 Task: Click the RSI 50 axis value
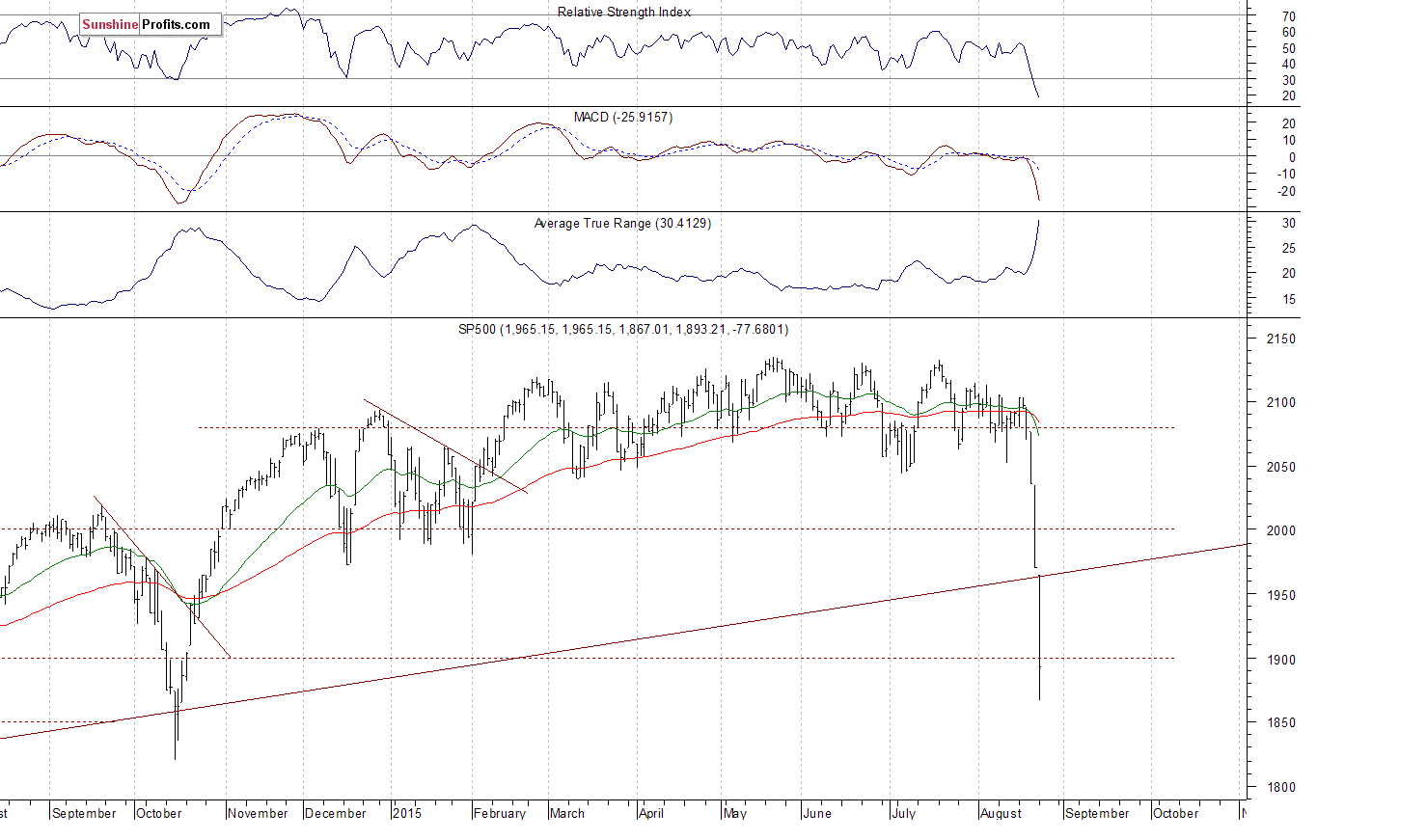tap(1289, 49)
